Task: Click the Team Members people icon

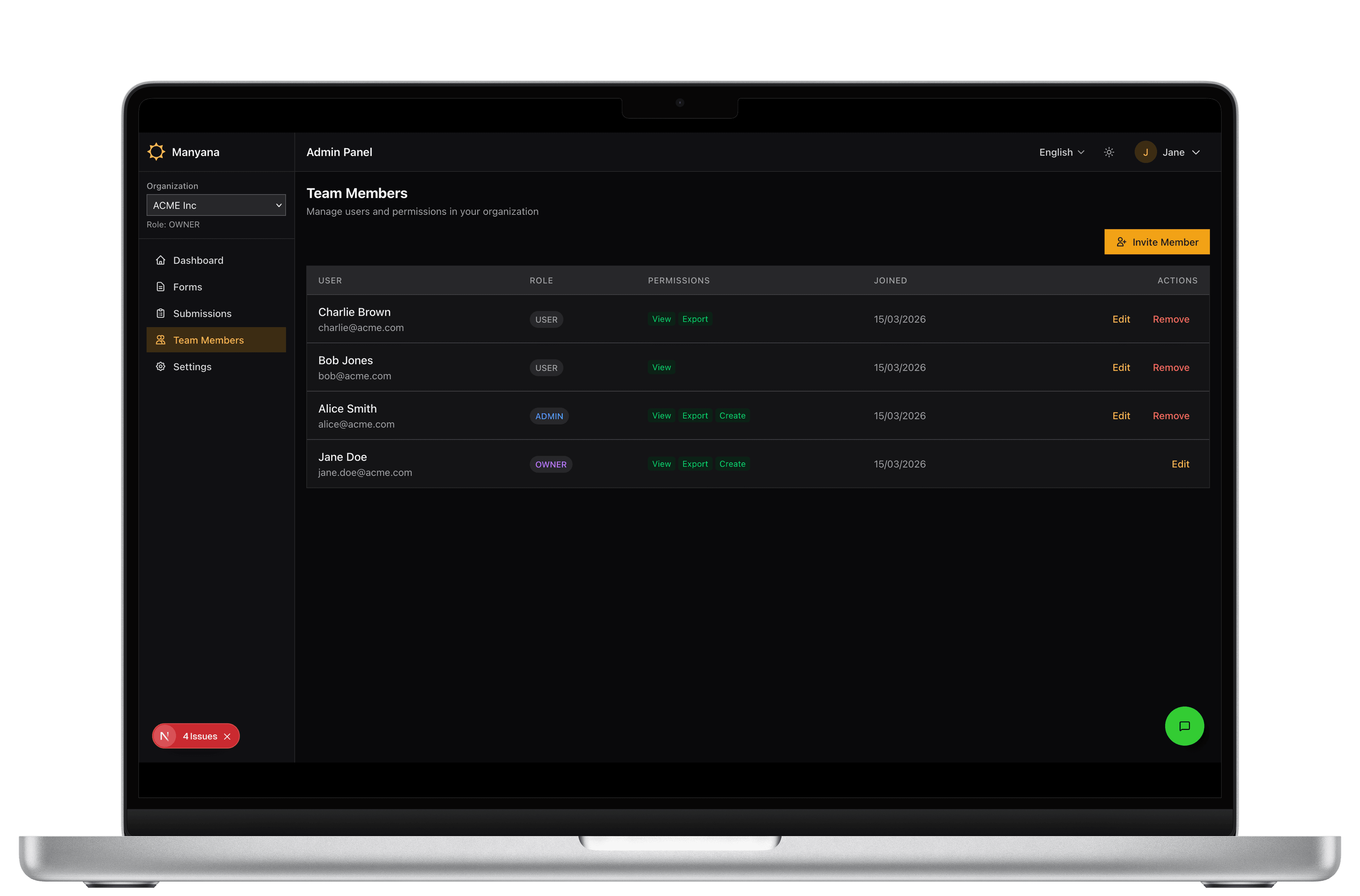Action: [161, 339]
